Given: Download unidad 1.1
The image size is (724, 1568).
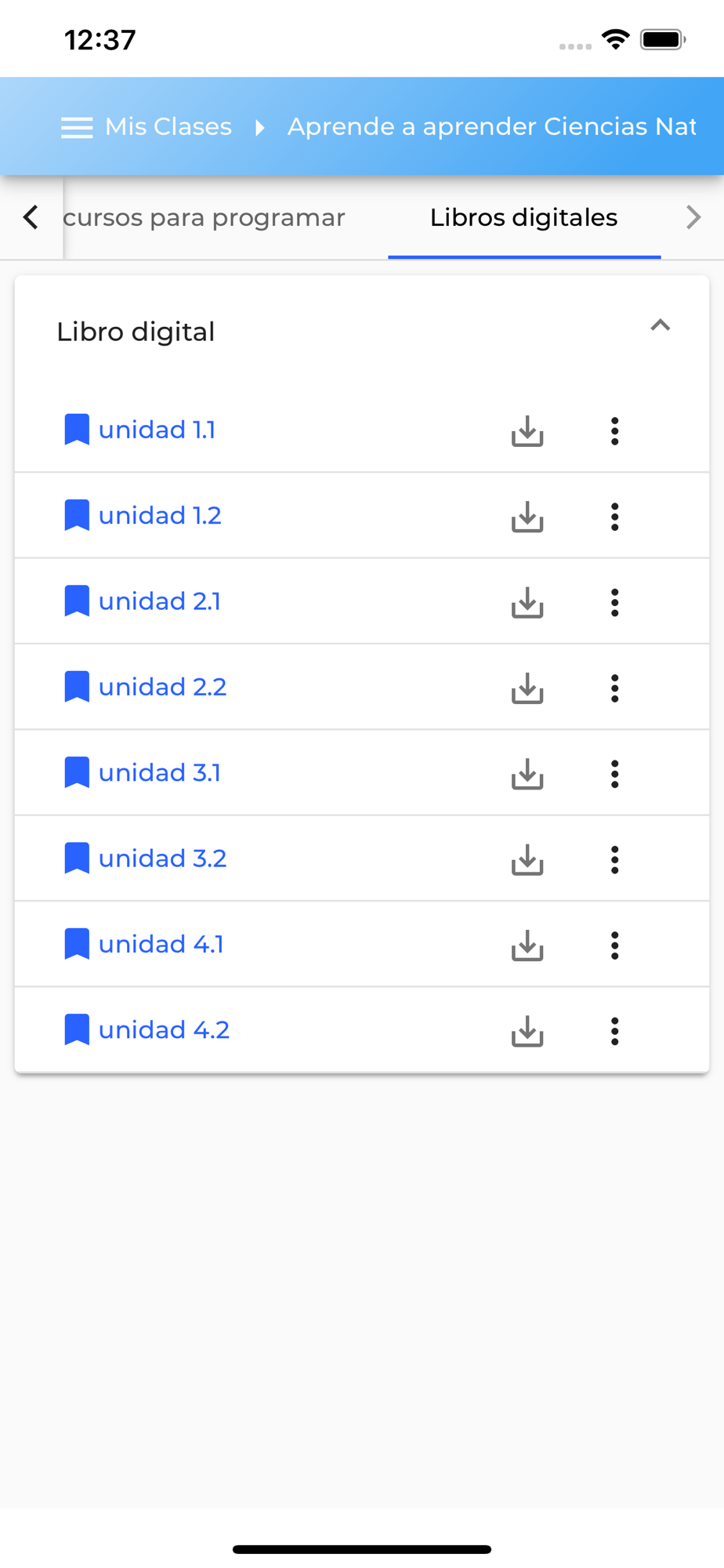Looking at the screenshot, I should click(x=527, y=431).
